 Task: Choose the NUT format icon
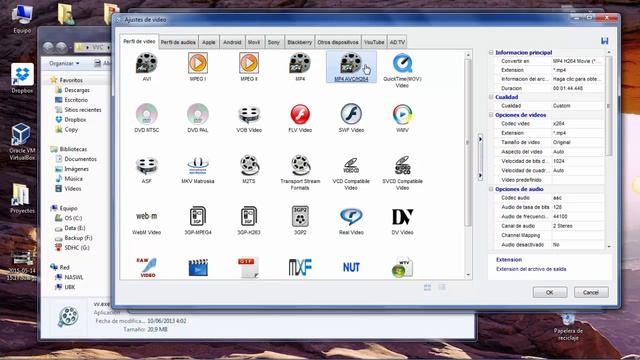point(351,267)
